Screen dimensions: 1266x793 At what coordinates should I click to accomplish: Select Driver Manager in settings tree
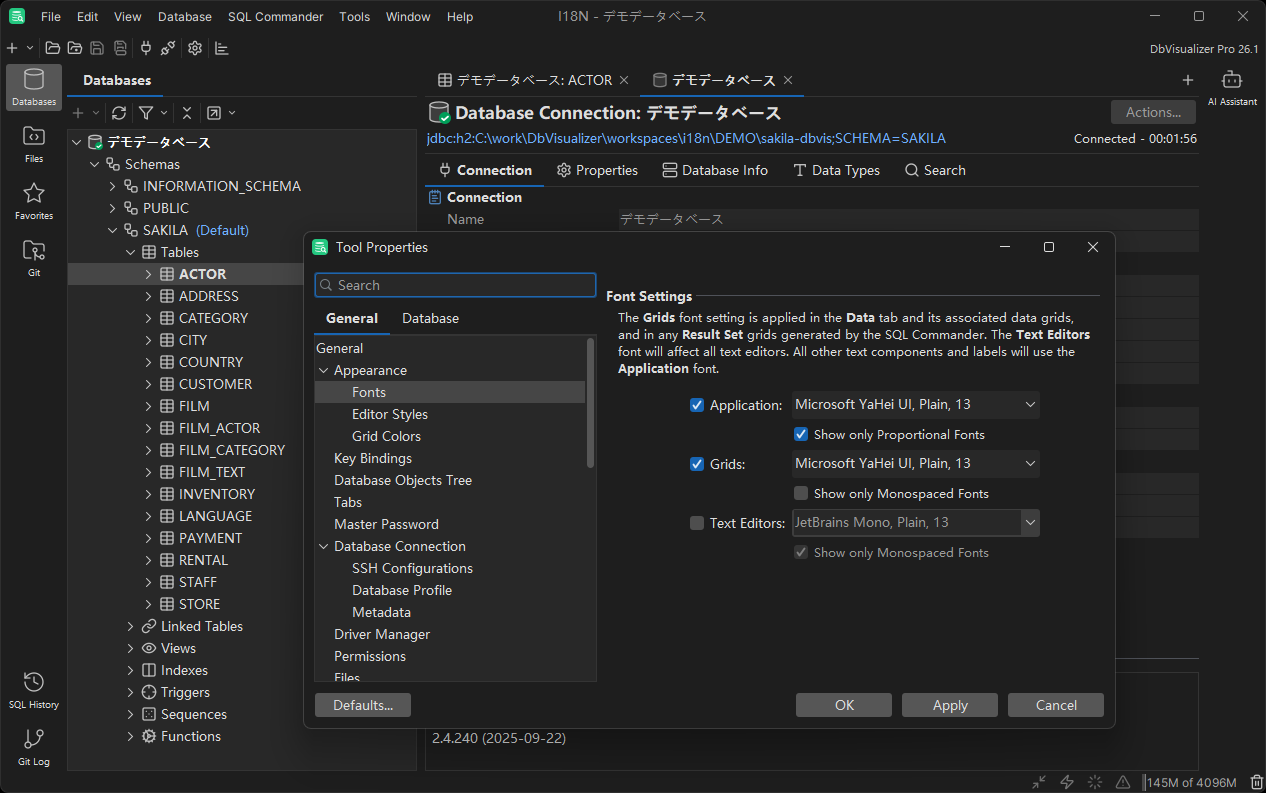tap(382, 634)
